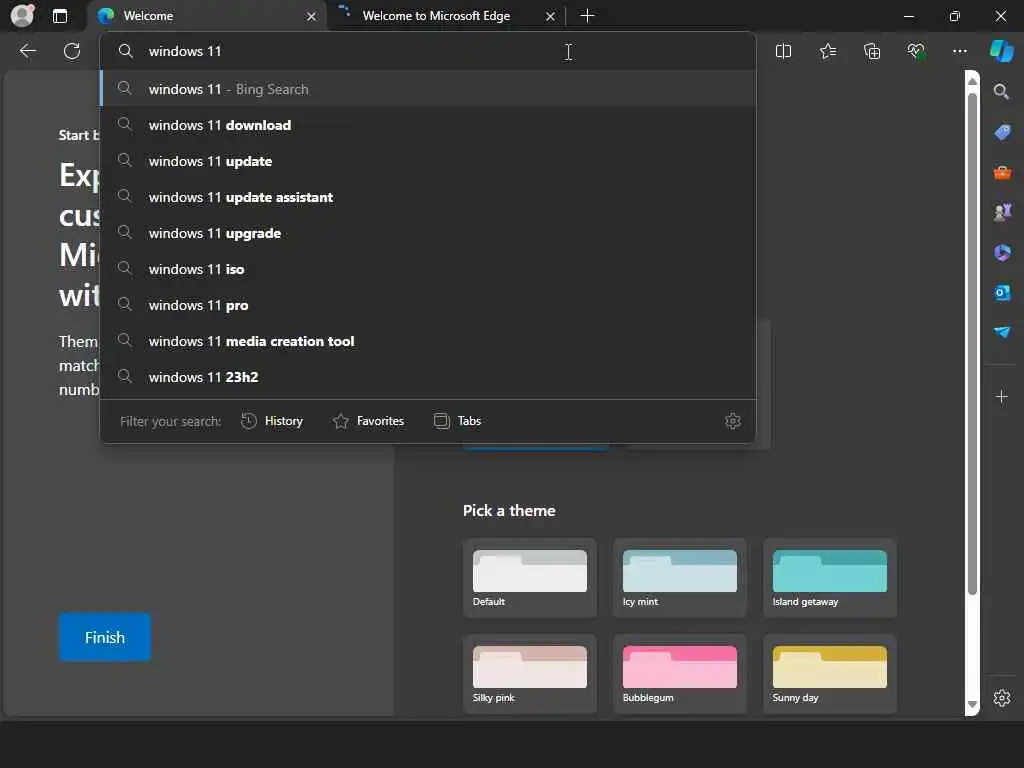Select 'windows 11 download' suggestion

point(428,125)
